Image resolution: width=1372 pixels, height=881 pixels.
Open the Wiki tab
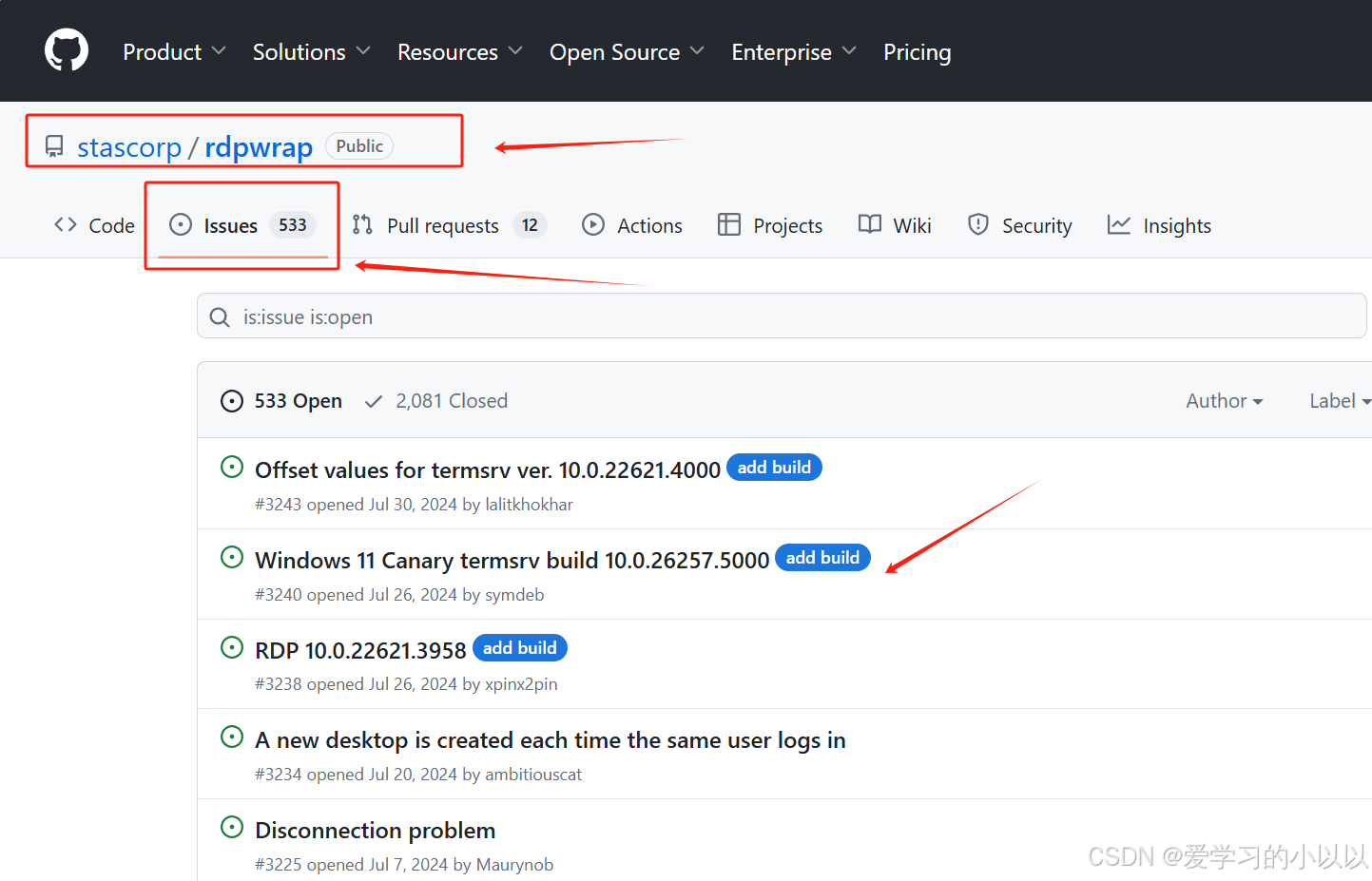(895, 225)
